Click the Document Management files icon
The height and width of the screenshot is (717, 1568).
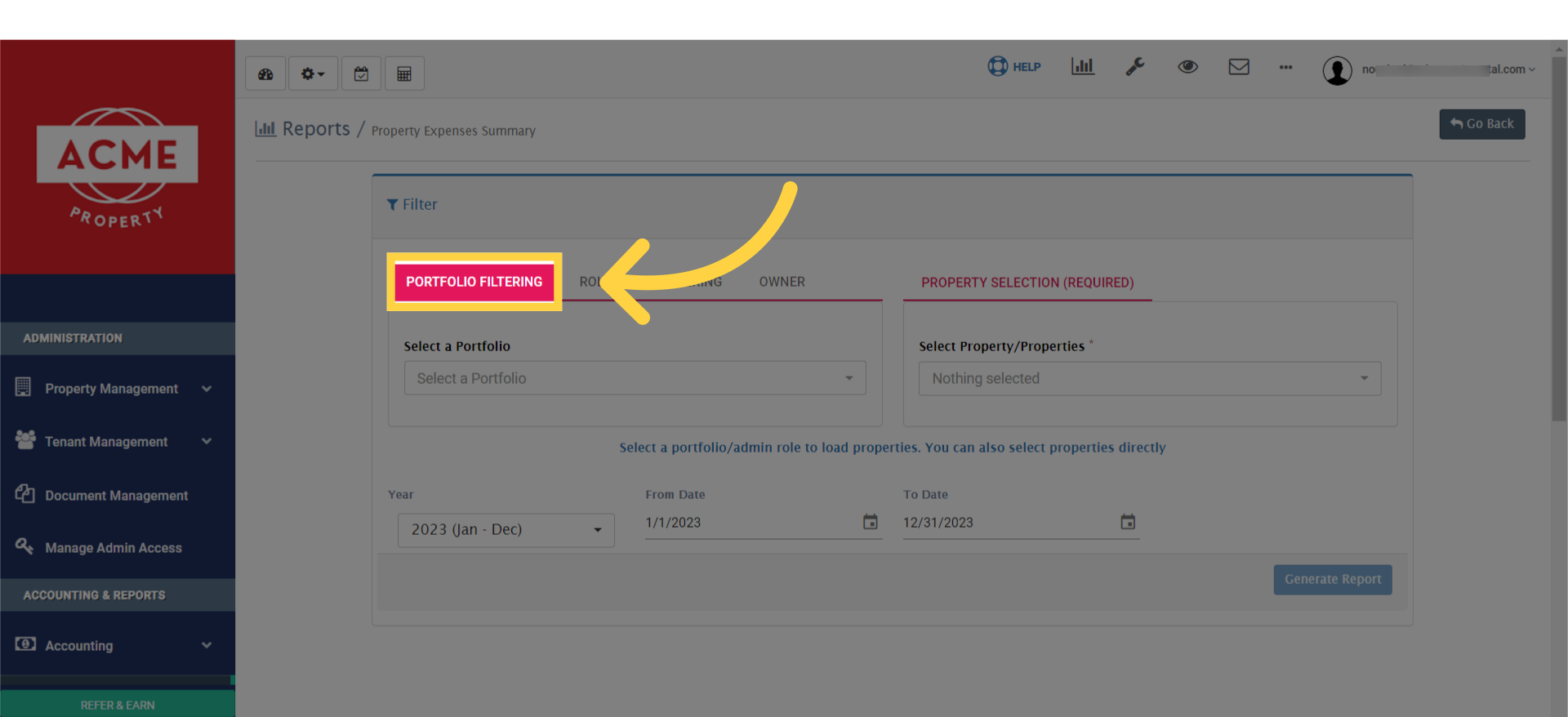(25, 494)
